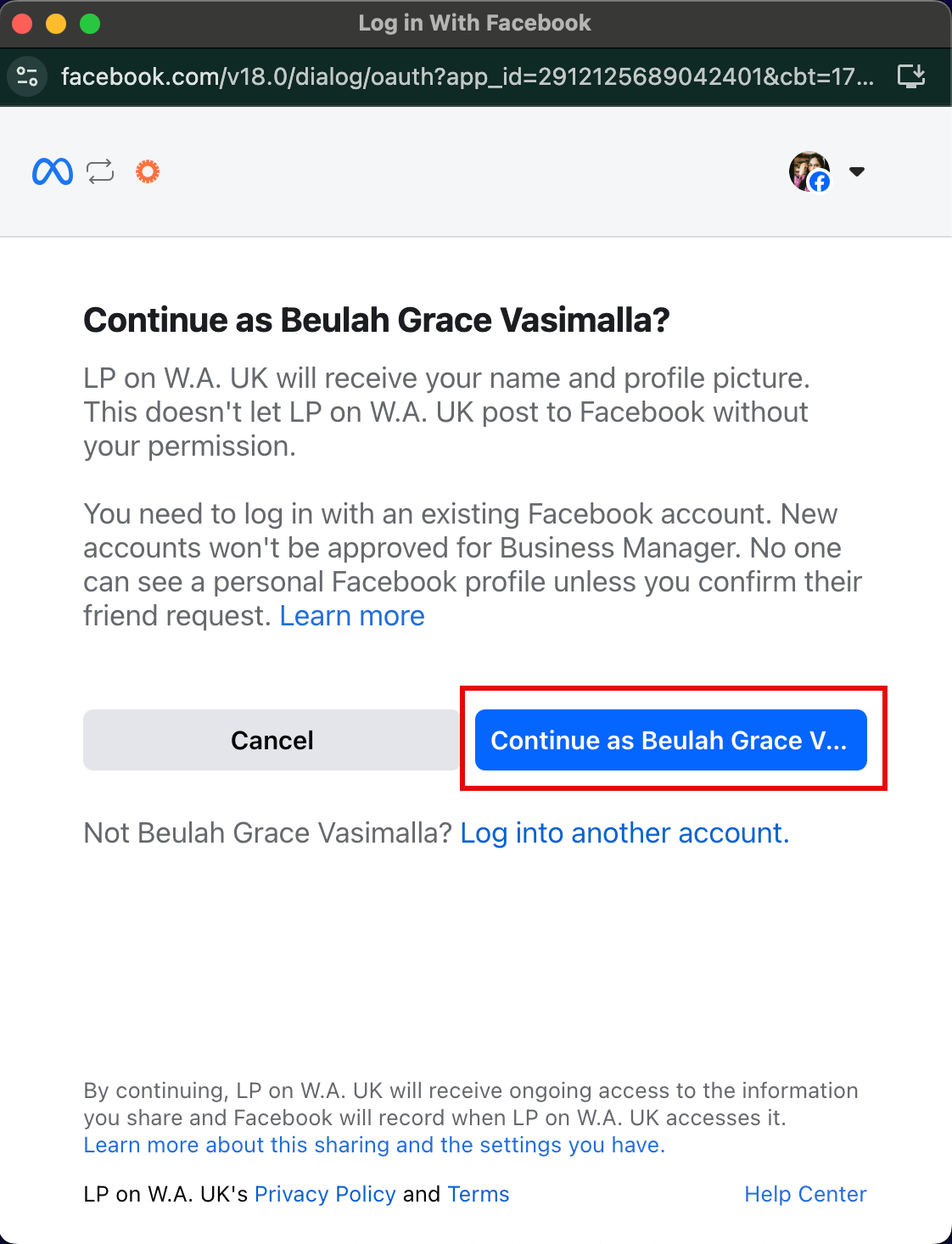Click the Meta infinity logo icon

coord(53,172)
